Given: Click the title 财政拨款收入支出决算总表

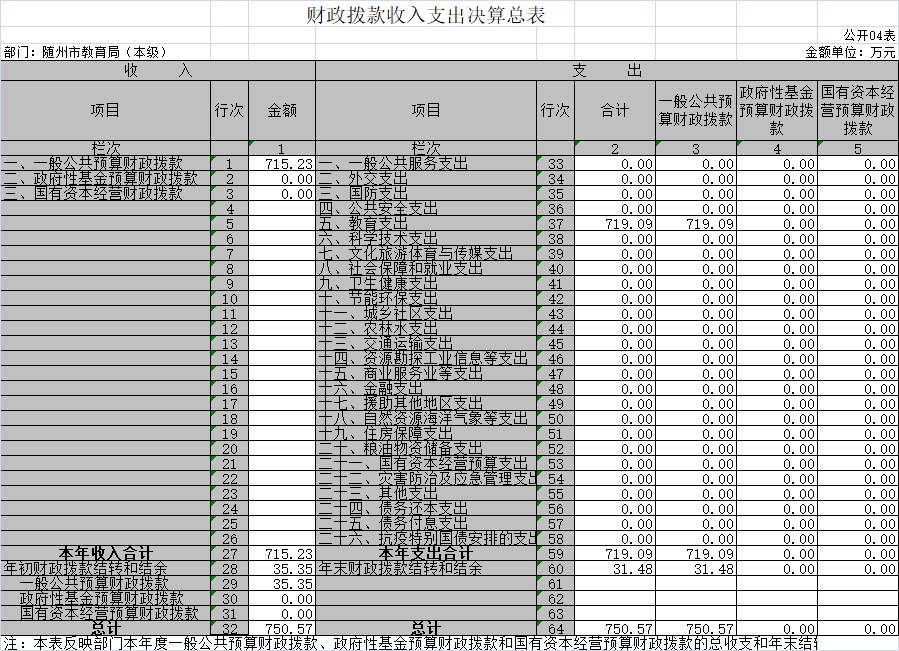Looking at the screenshot, I should tap(428, 17).
